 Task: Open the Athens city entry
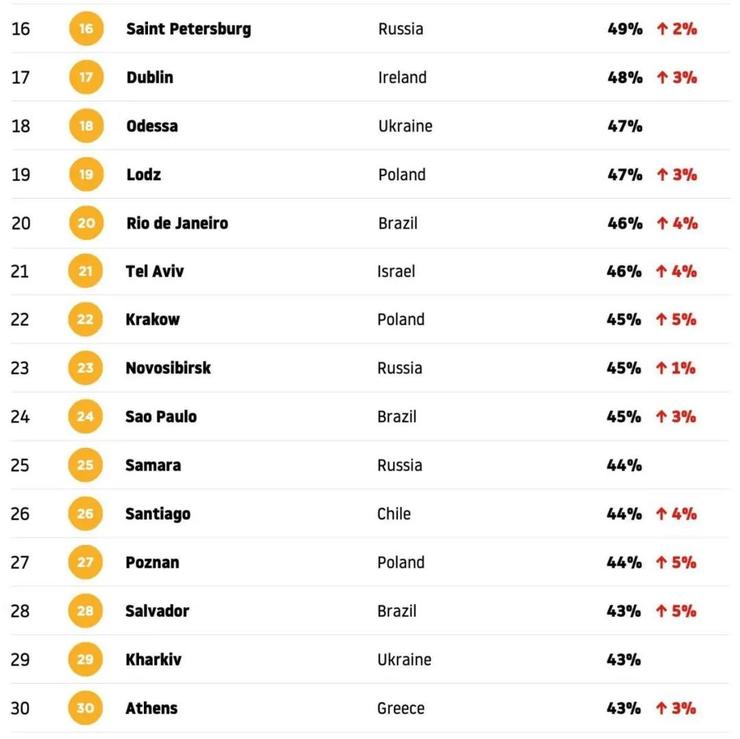151,708
